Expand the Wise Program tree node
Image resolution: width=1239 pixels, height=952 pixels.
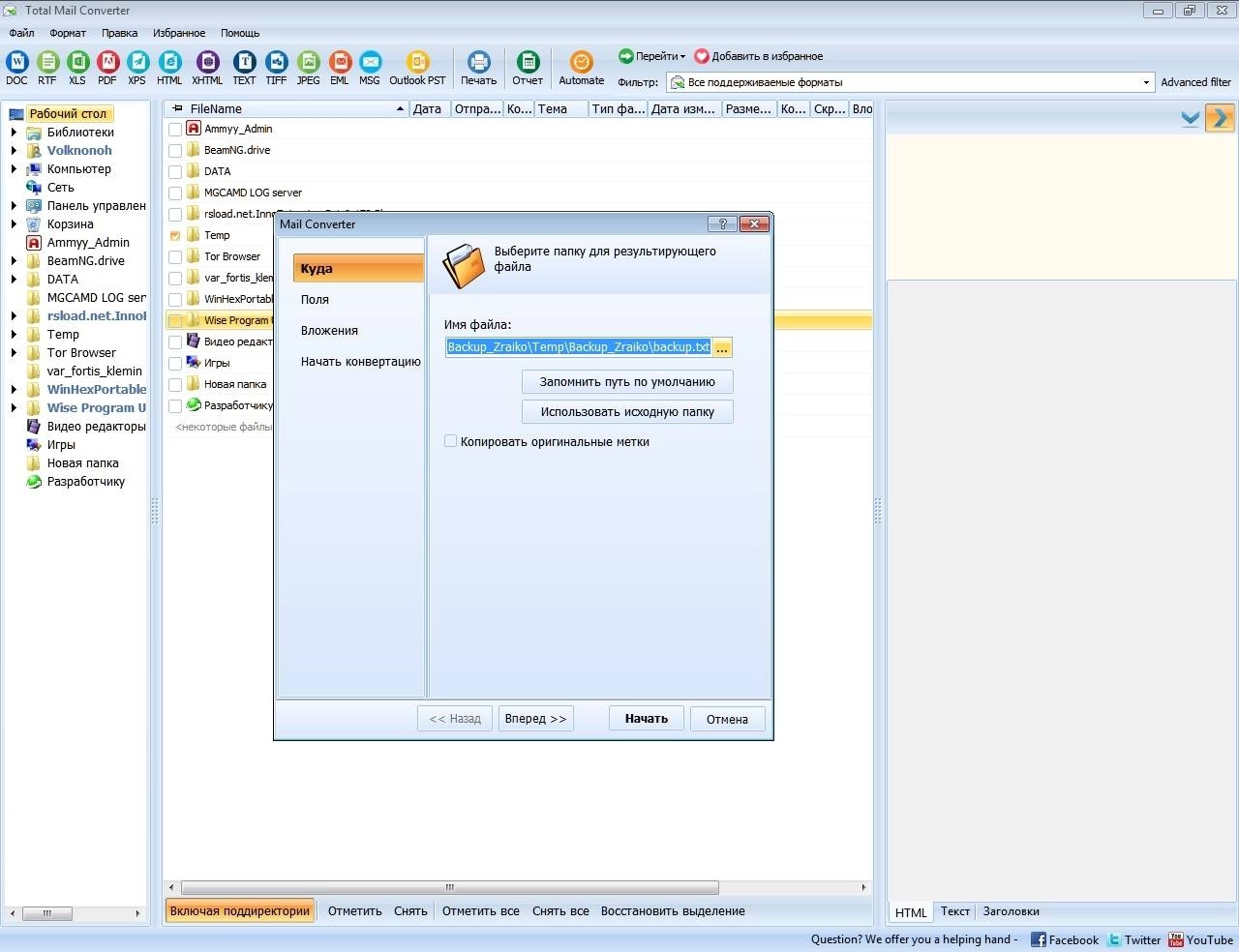(14, 408)
